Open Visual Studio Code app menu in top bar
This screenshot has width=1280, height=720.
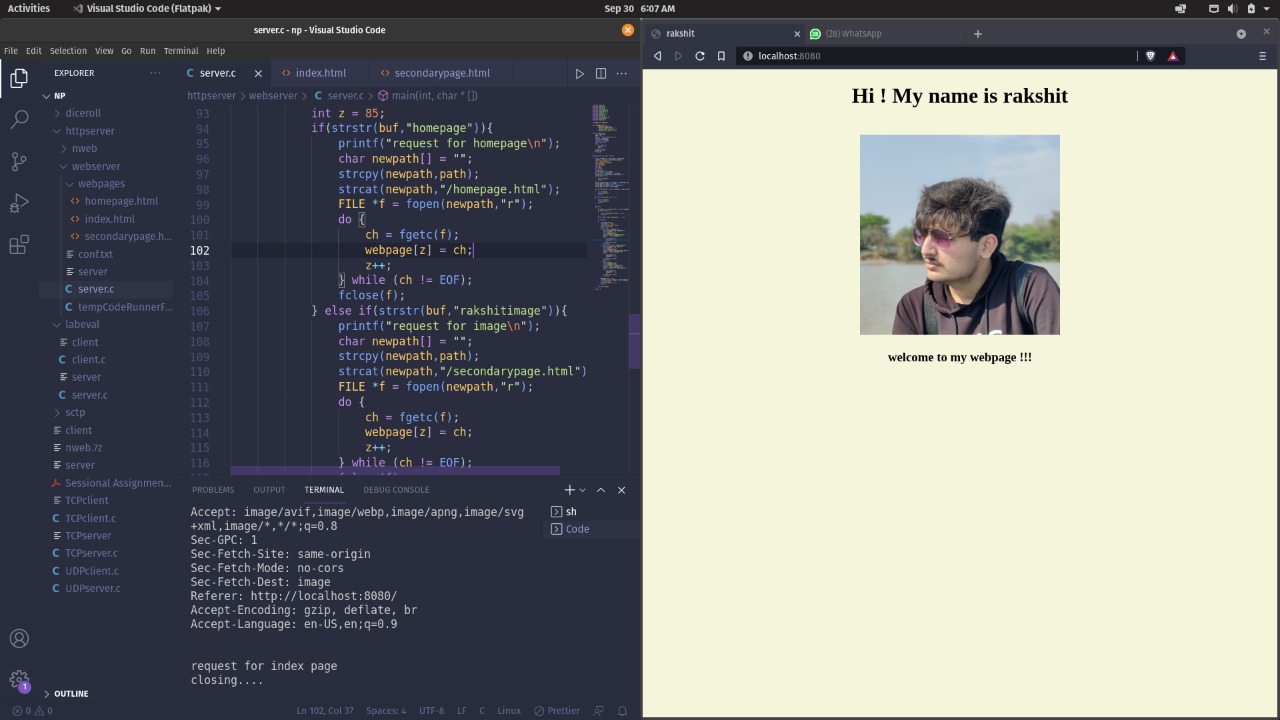[x=147, y=8]
